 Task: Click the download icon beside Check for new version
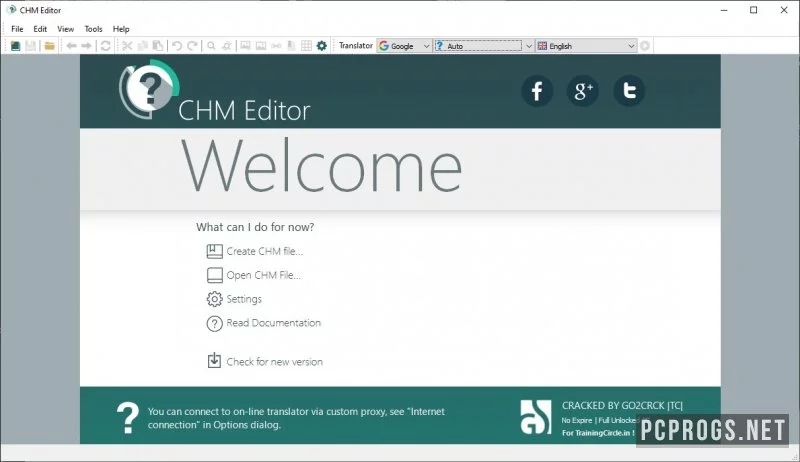pyautogui.click(x=214, y=361)
